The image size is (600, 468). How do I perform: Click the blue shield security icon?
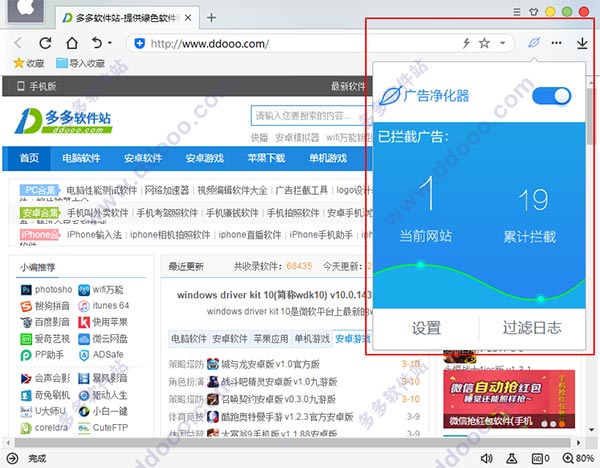tap(140, 44)
